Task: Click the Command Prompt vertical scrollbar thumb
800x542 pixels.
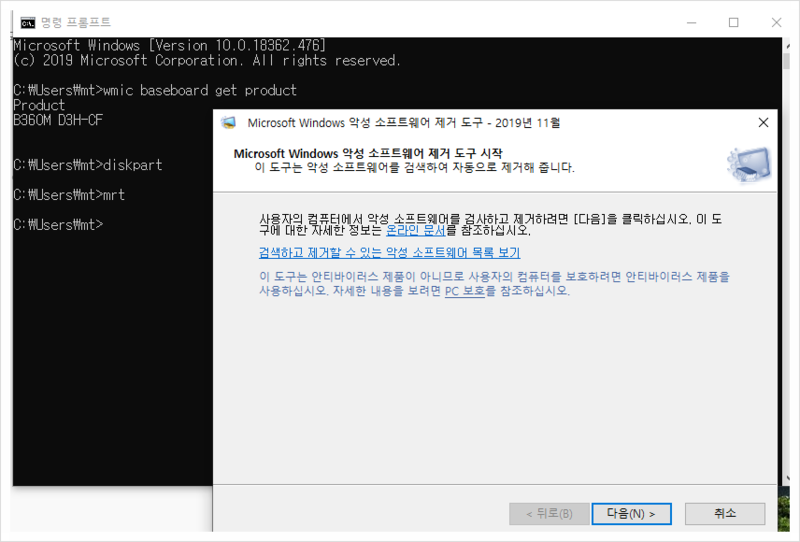Action: 786,62
